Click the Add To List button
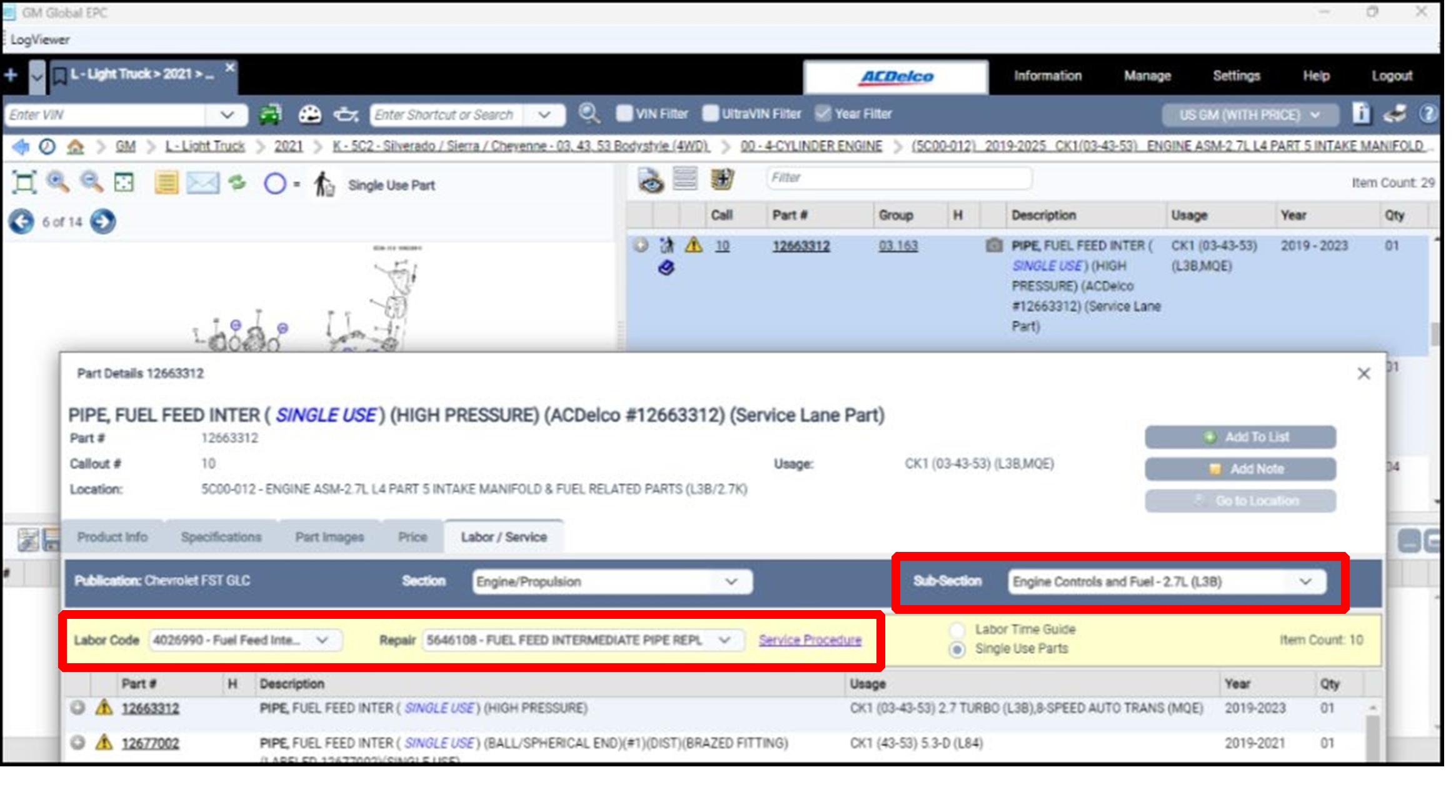 1240,437
